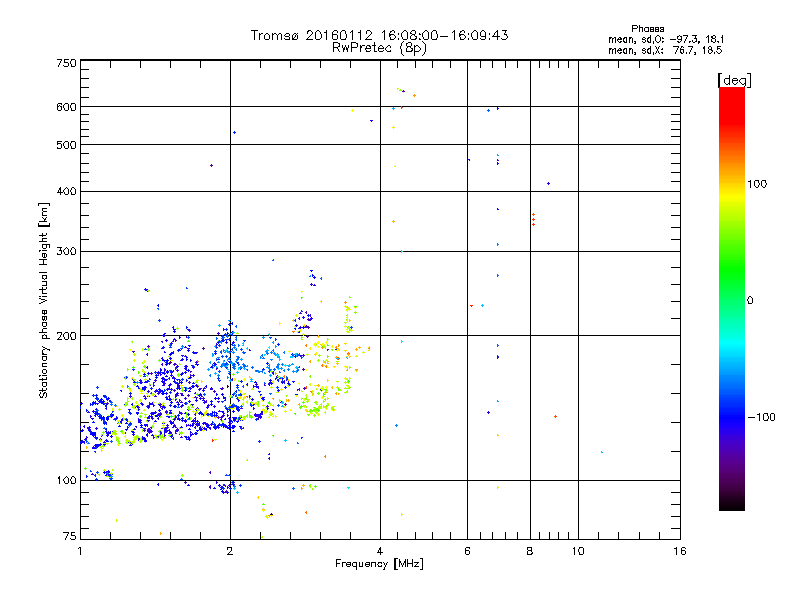Click the x-axis tick label "6"
The image size is (800, 600).
click(467, 551)
